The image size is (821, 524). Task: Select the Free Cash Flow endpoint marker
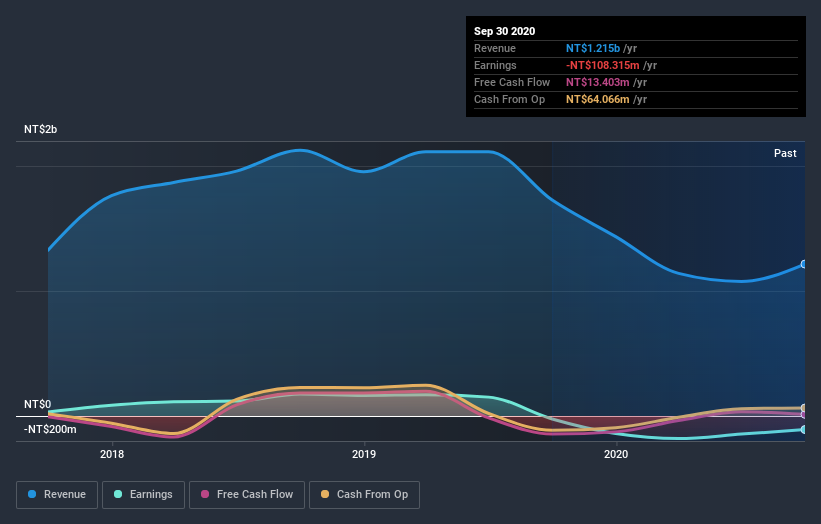coord(804,415)
